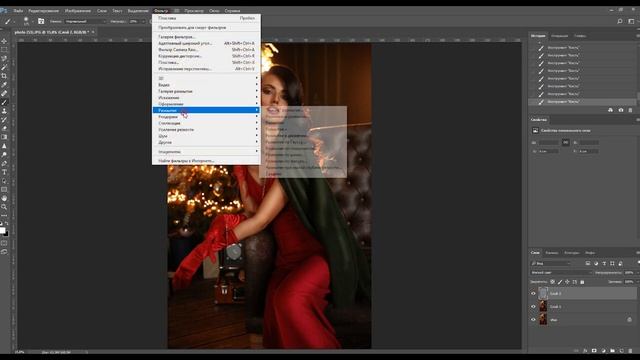Expand the Рендеринг submenu
The width and height of the screenshot is (640, 360).
click(x=206, y=117)
